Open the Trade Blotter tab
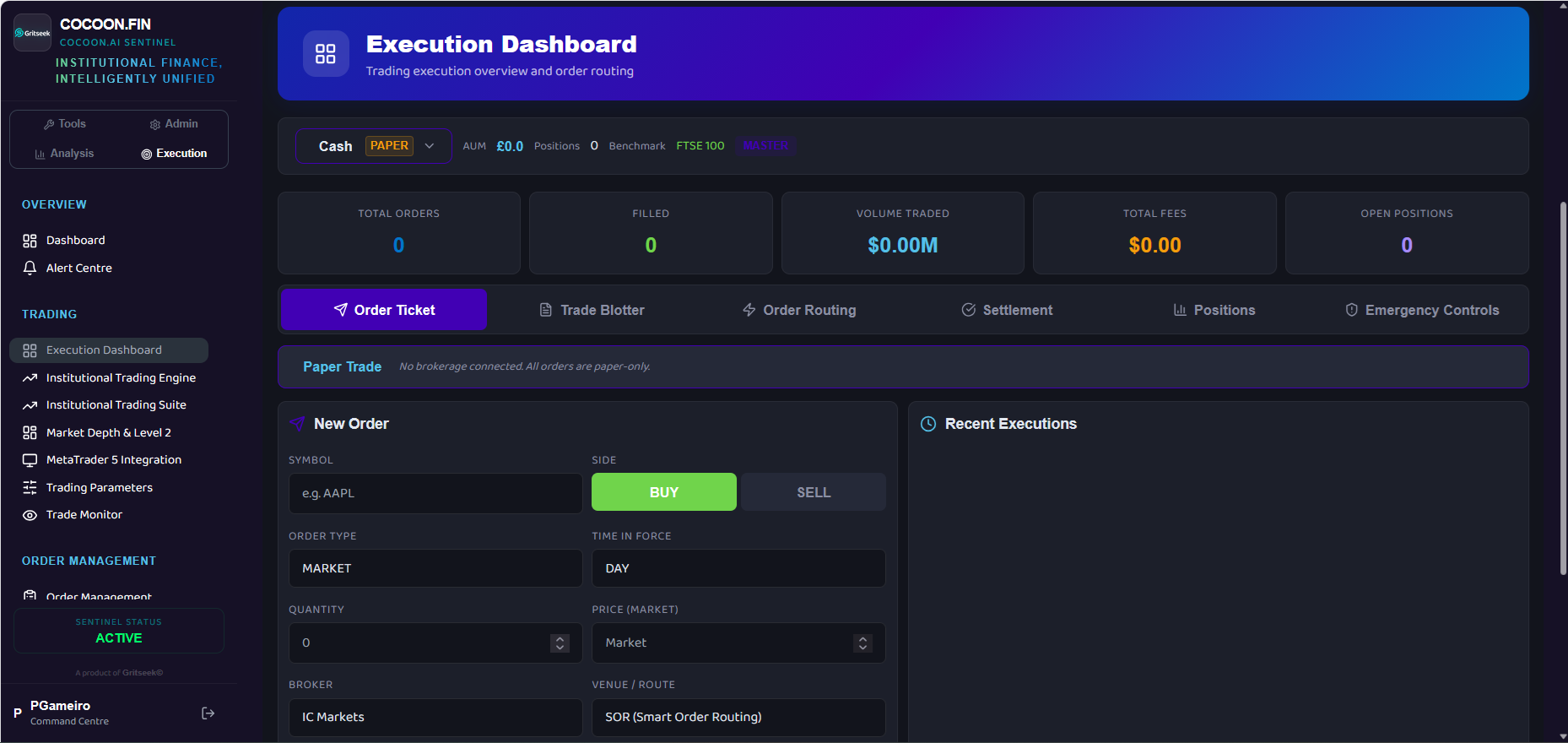The height and width of the screenshot is (743, 1568). point(592,310)
